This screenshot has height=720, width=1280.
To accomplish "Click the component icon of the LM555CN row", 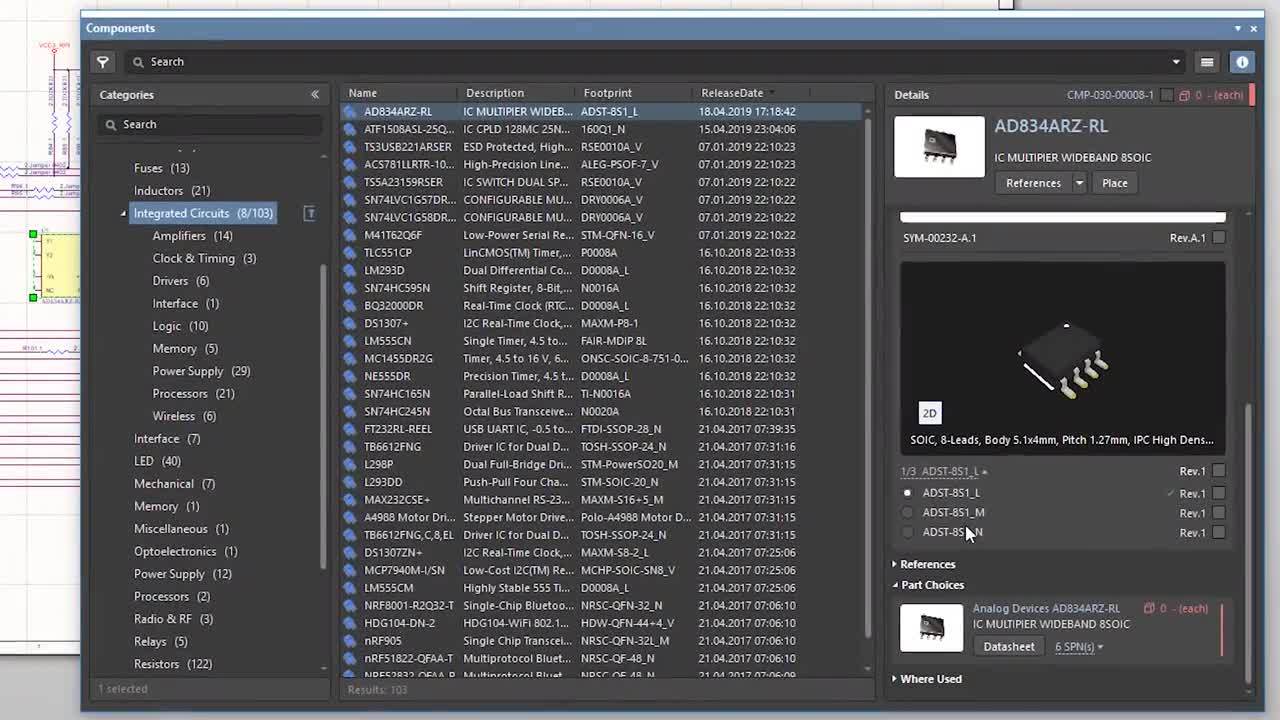I will point(350,341).
